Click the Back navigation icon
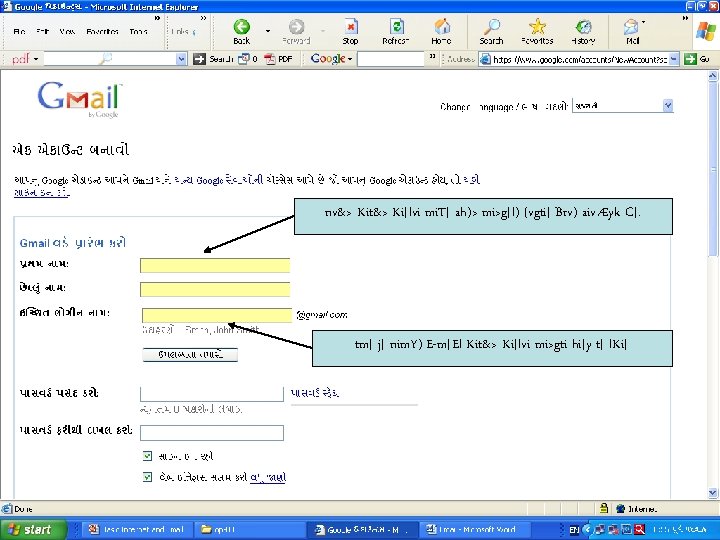720x540 pixels. (x=242, y=27)
